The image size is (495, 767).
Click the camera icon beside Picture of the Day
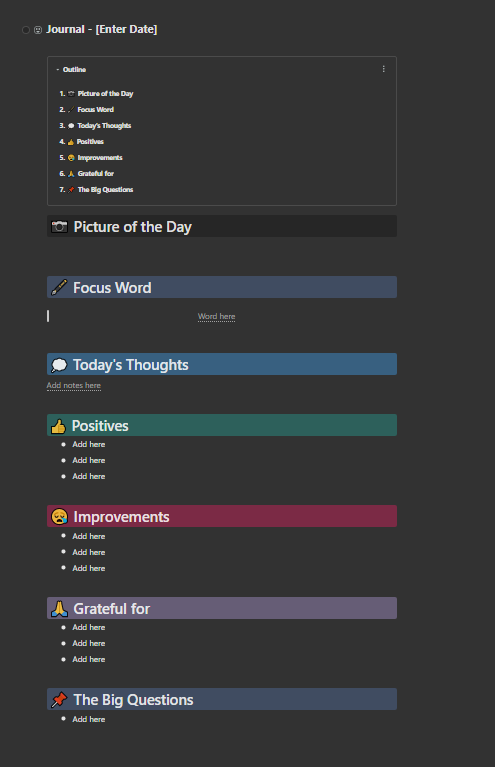tap(60, 227)
